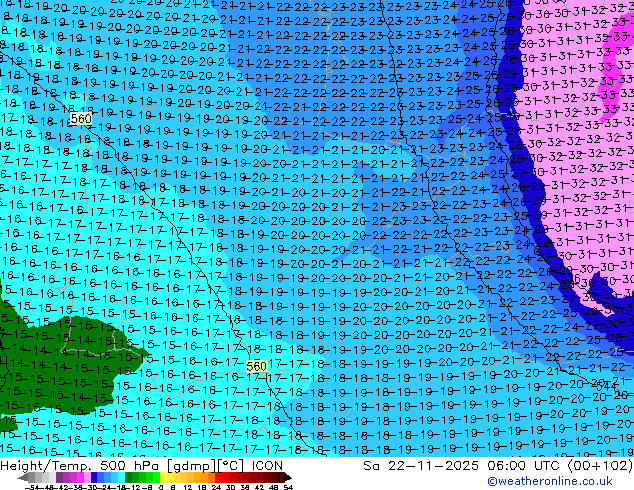The image size is (634, 490).
Task: Click the '0' value on the legend scale
Action: (x=161, y=487)
